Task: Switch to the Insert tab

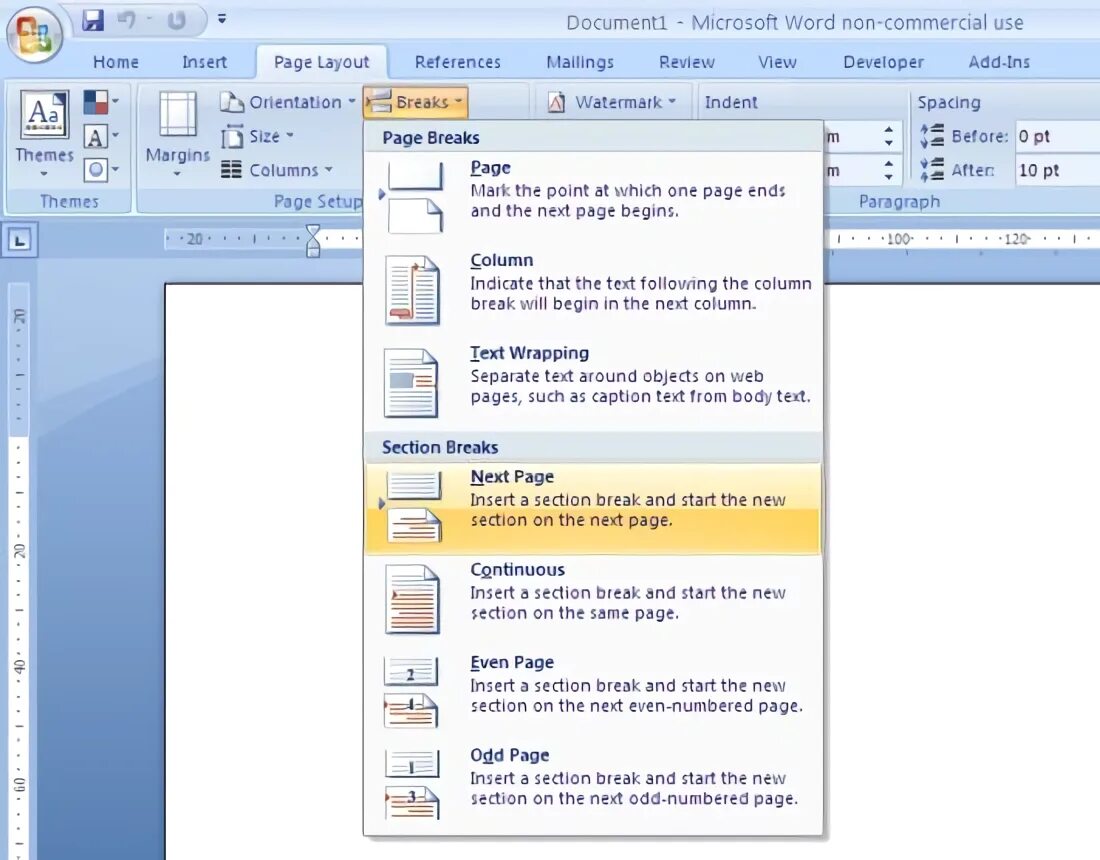Action: tap(204, 62)
